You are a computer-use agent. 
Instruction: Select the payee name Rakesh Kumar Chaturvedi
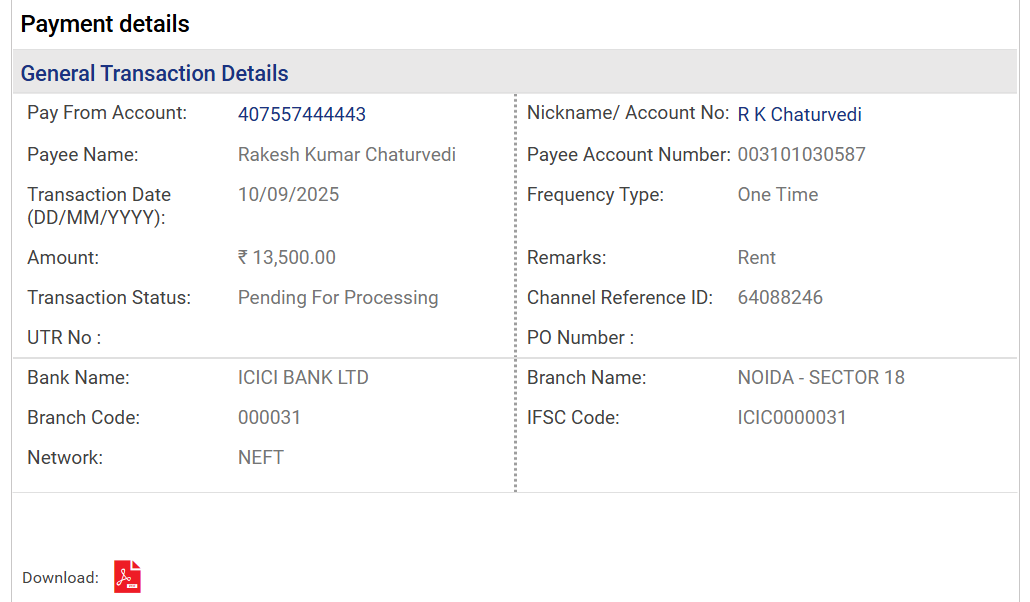[x=347, y=154]
